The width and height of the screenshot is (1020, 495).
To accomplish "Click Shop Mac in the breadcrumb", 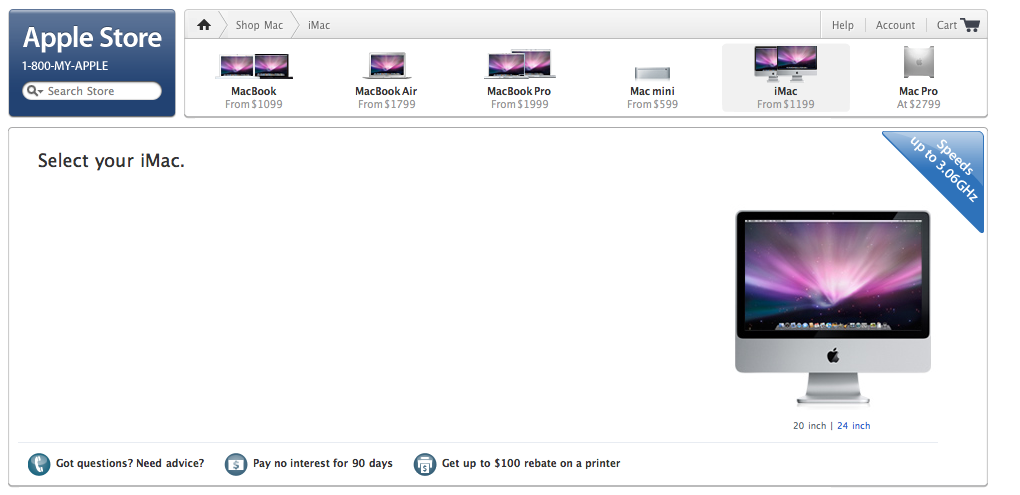I will 259,25.
